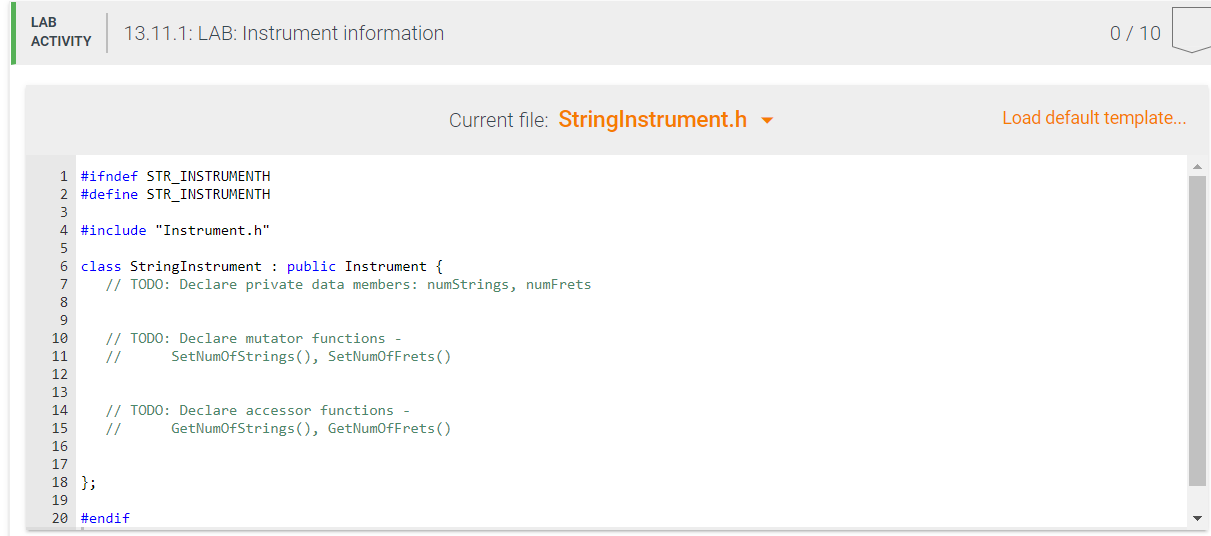1211x536 pixels.
Task: Click the '#endif' code line
Action: (105, 518)
